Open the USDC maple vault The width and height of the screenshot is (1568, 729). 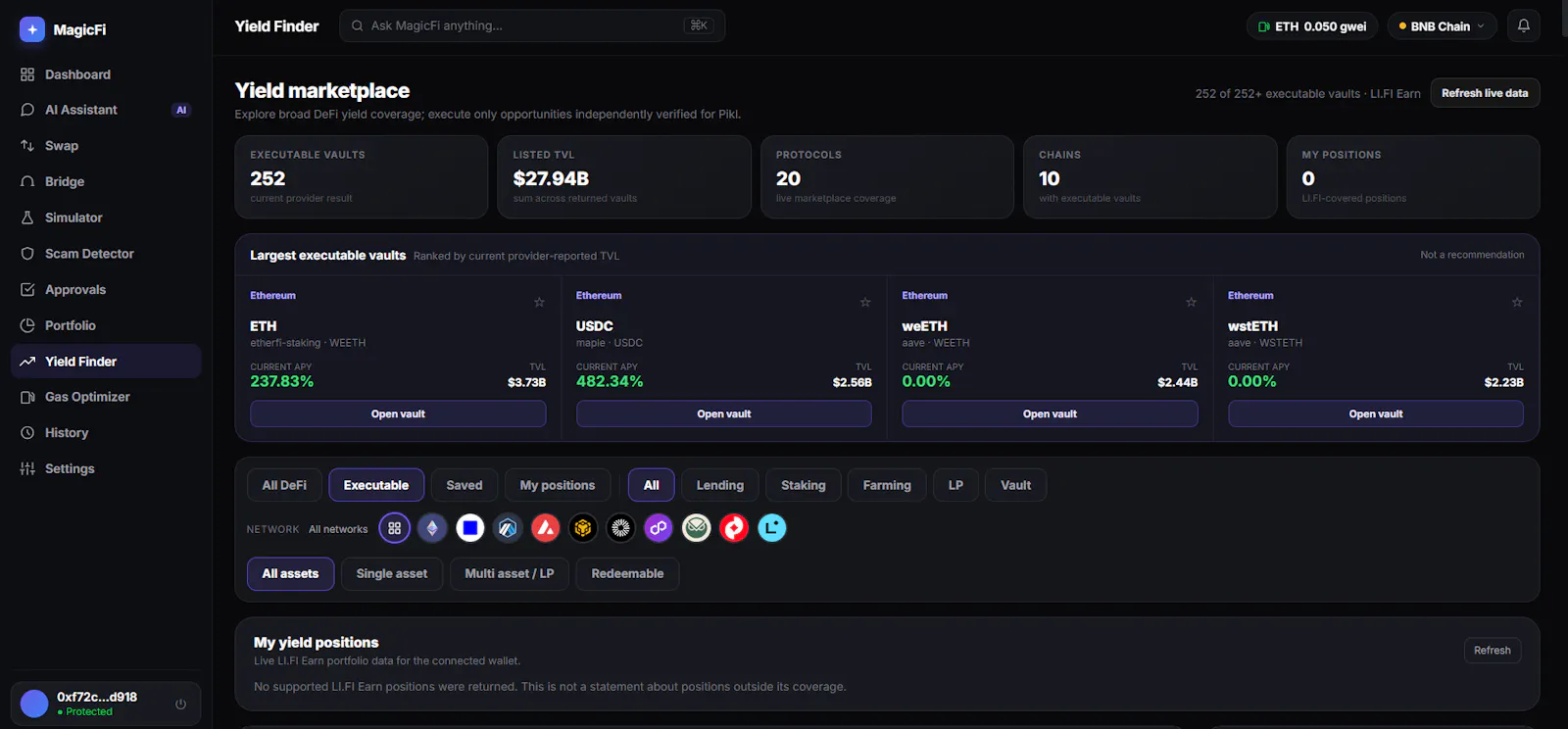click(x=724, y=413)
